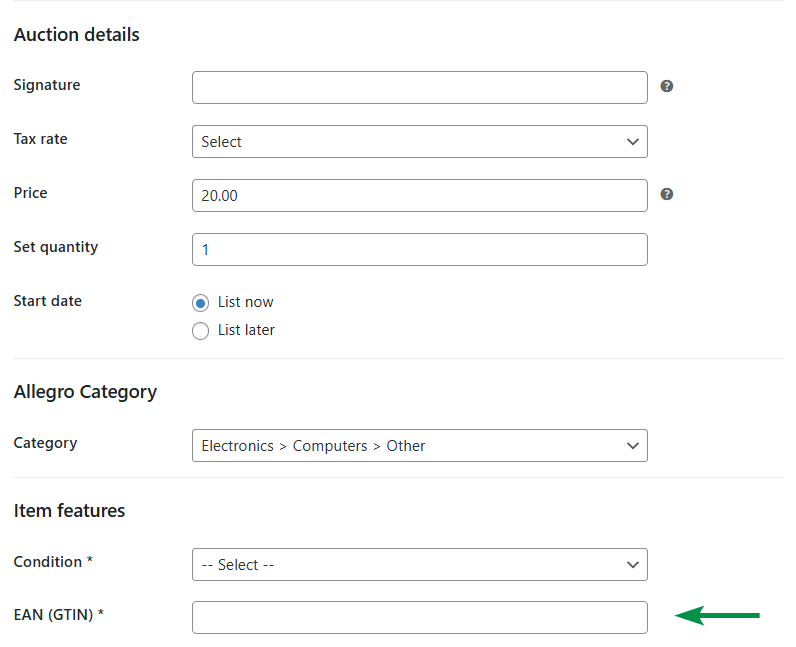Click the Allegro Category section heading
This screenshot has width=796, height=647.
coord(85,392)
